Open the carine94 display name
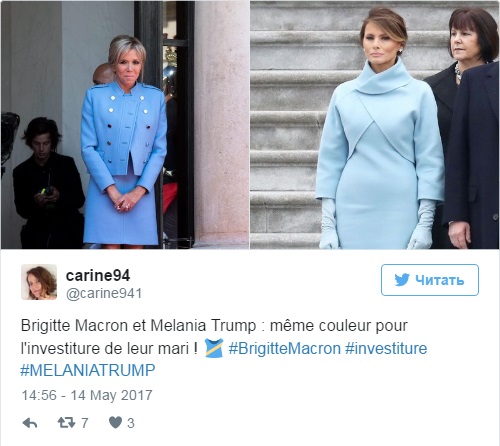500x446 pixels. 98,275
